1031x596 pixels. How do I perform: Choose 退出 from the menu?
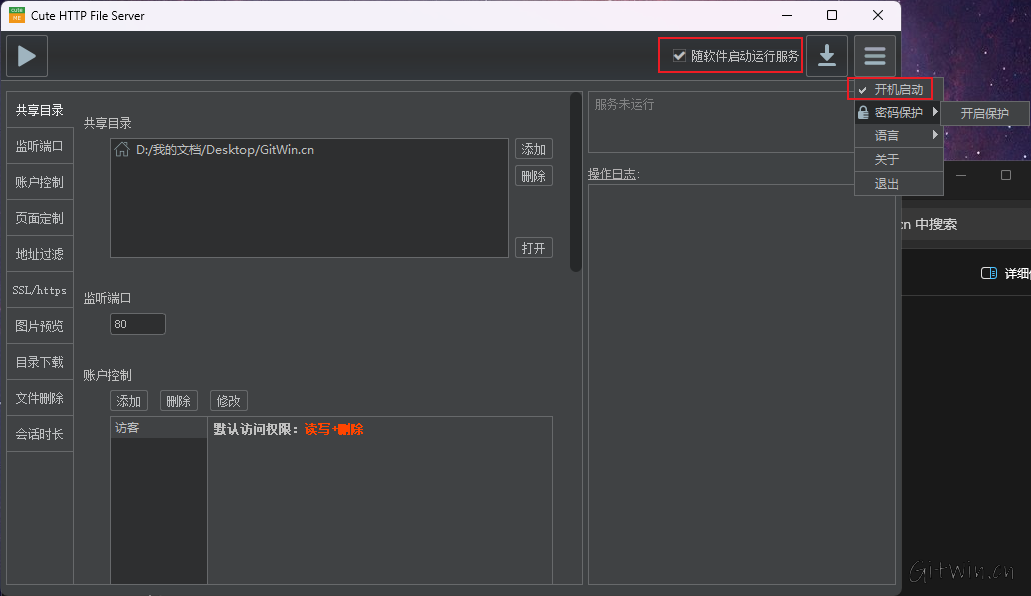pos(887,184)
